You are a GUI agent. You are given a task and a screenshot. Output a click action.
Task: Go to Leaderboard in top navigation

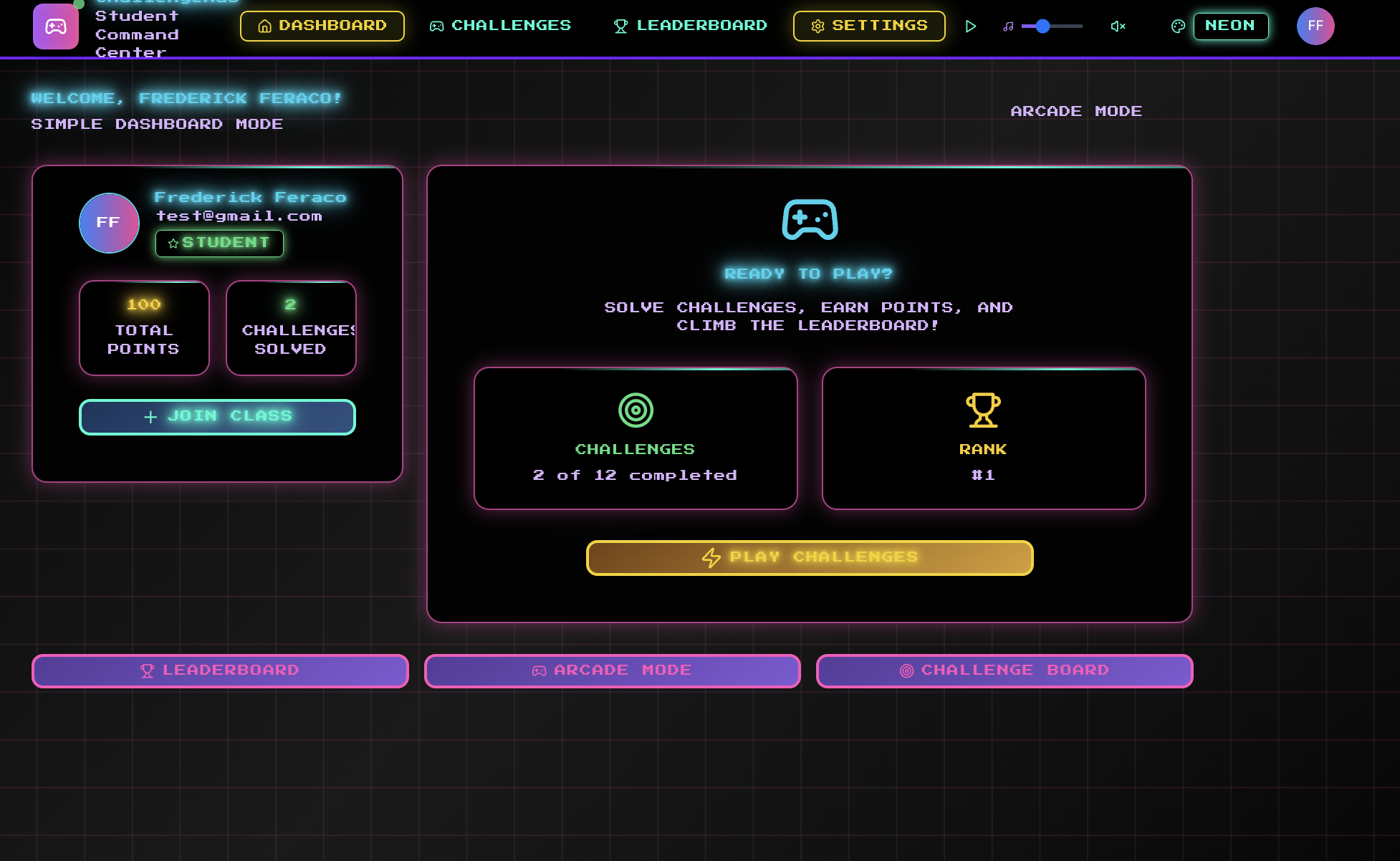click(690, 27)
